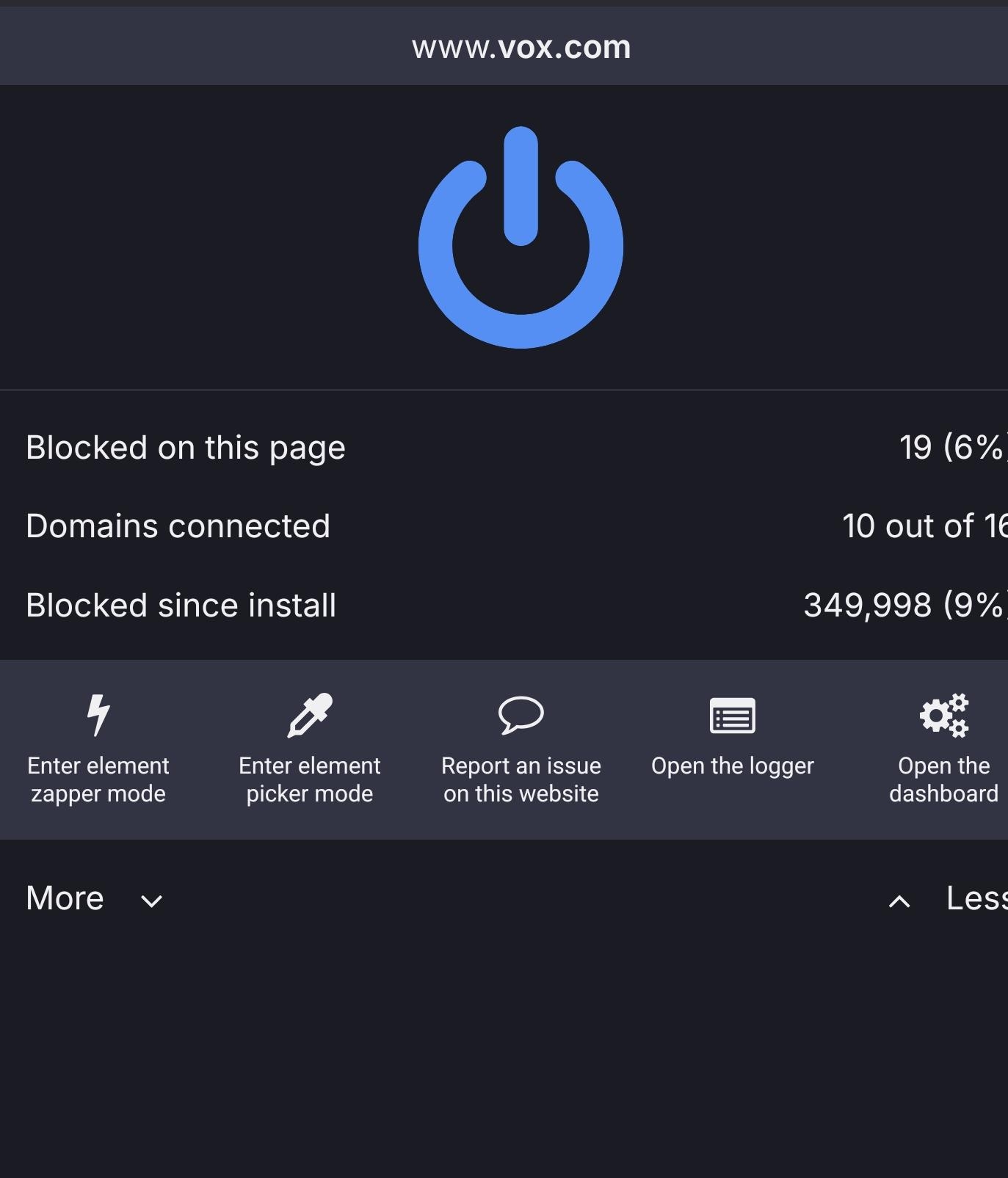Collapse the panel with the Less label

coord(976,898)
